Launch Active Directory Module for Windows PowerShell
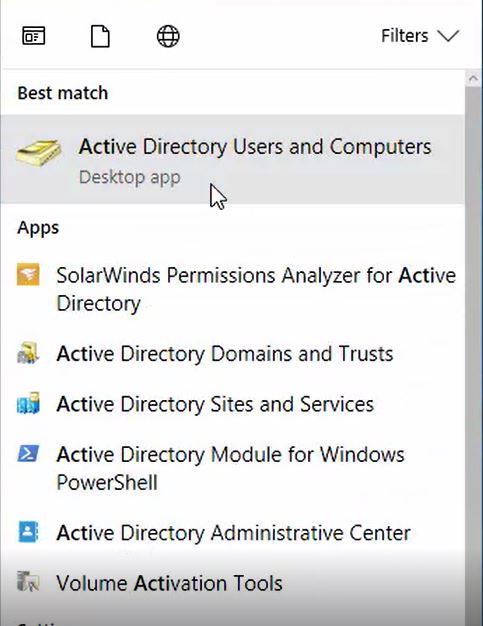The image size is (483, 626). 232,468
